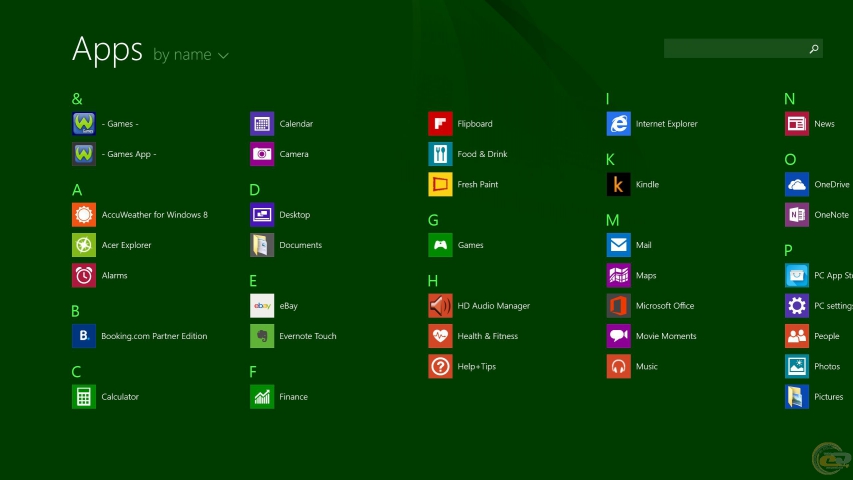
Task: Select the 'C' letter group header
Action: pyautogui.click(x=76, y=372)
